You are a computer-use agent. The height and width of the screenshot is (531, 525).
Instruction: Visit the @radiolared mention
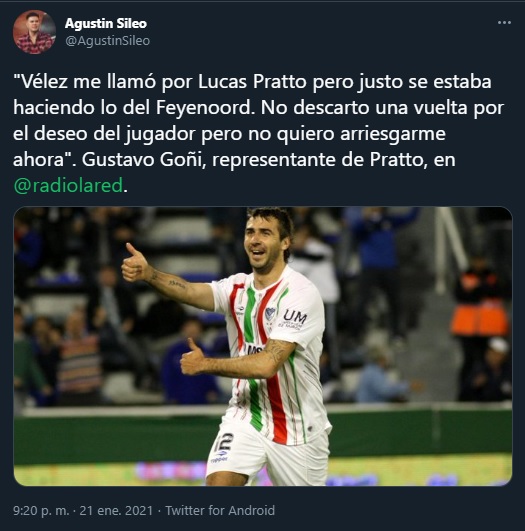point(68,186)
